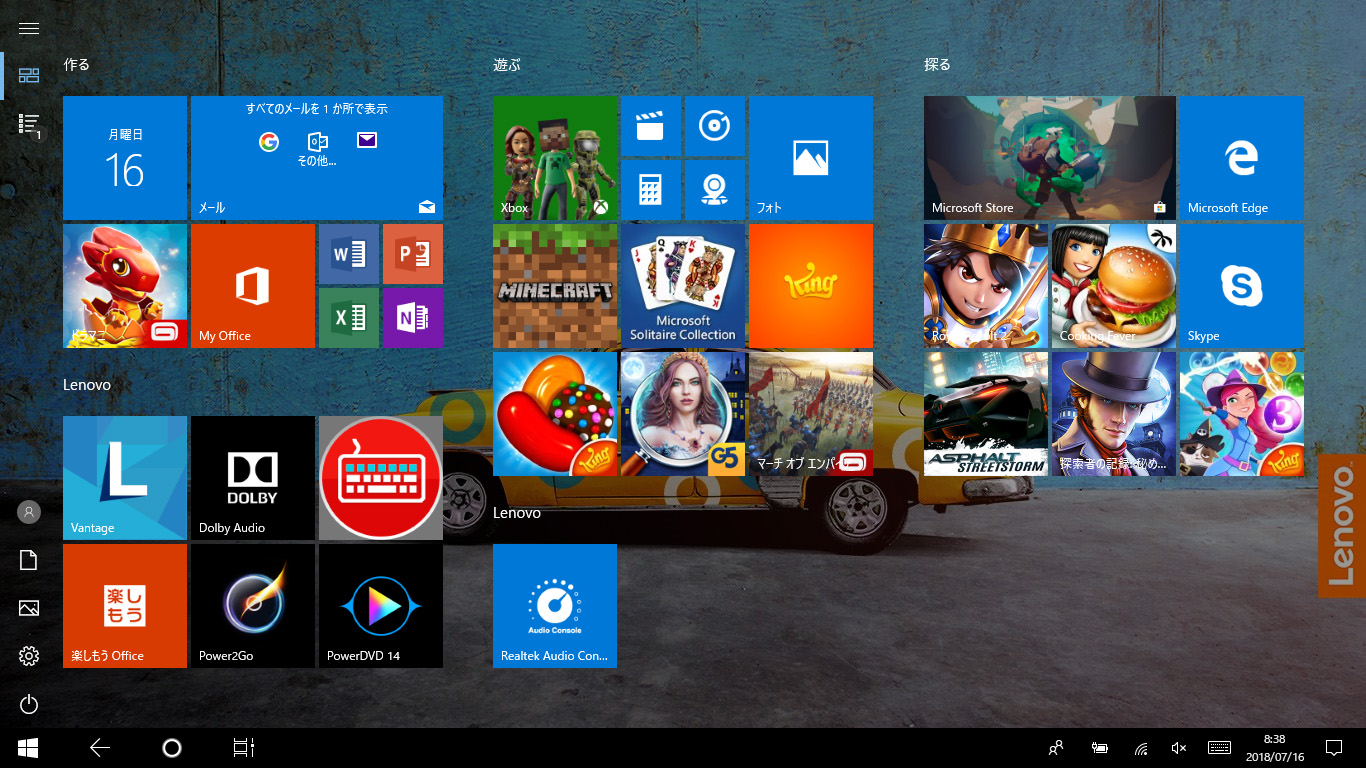This screenshot has height=768, width=1366.
Task: Open the Wi-Fi network icon in tray
Action: pyautogui.click(x=1141, y=748)
